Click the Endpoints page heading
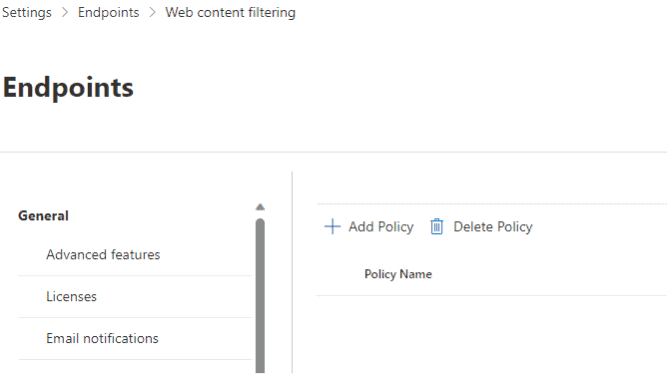 68,88
